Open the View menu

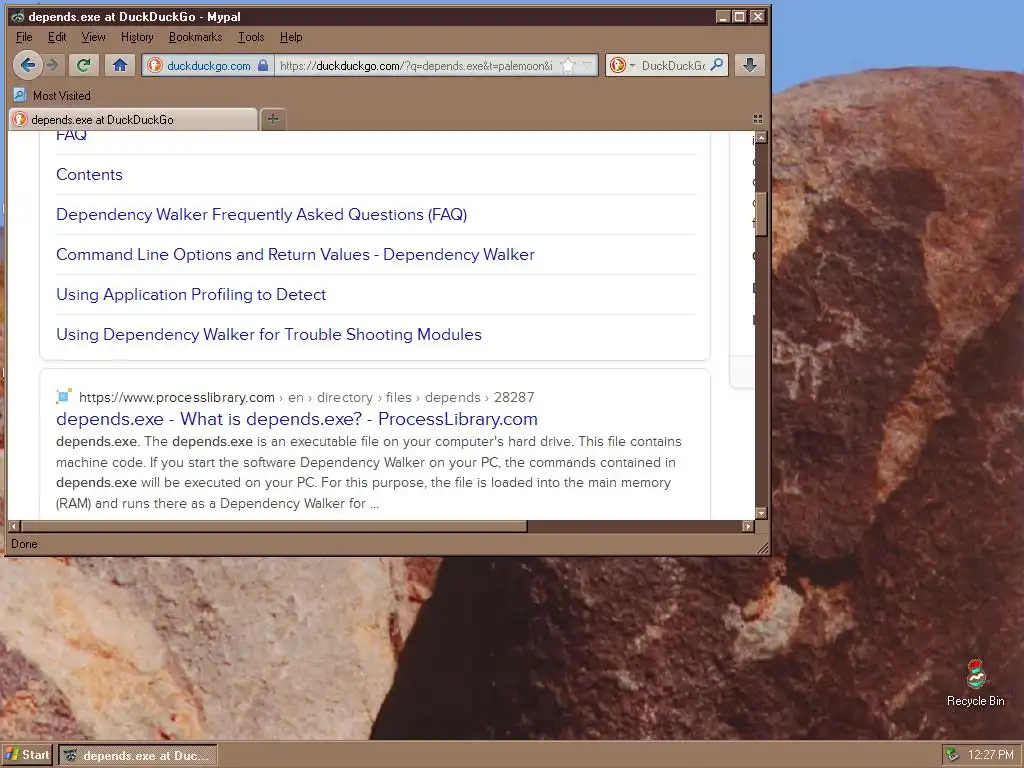pos(93,37)
